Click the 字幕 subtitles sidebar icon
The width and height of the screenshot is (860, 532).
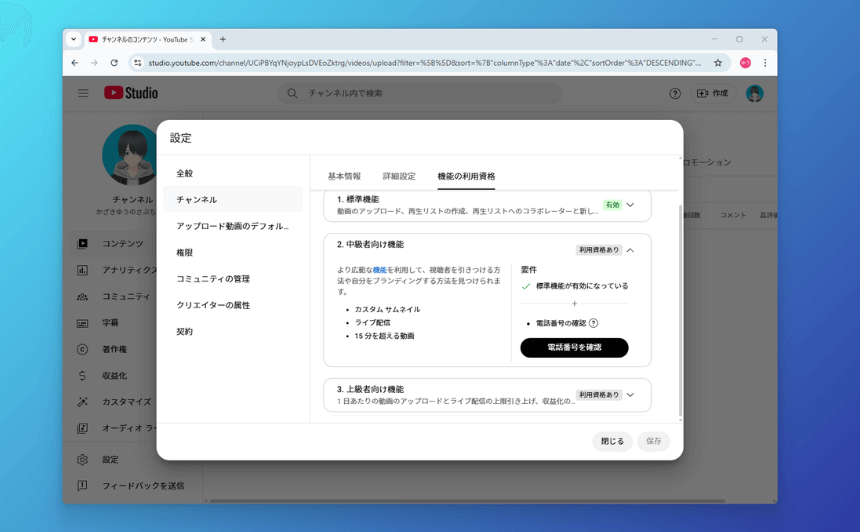coord(82,323)
